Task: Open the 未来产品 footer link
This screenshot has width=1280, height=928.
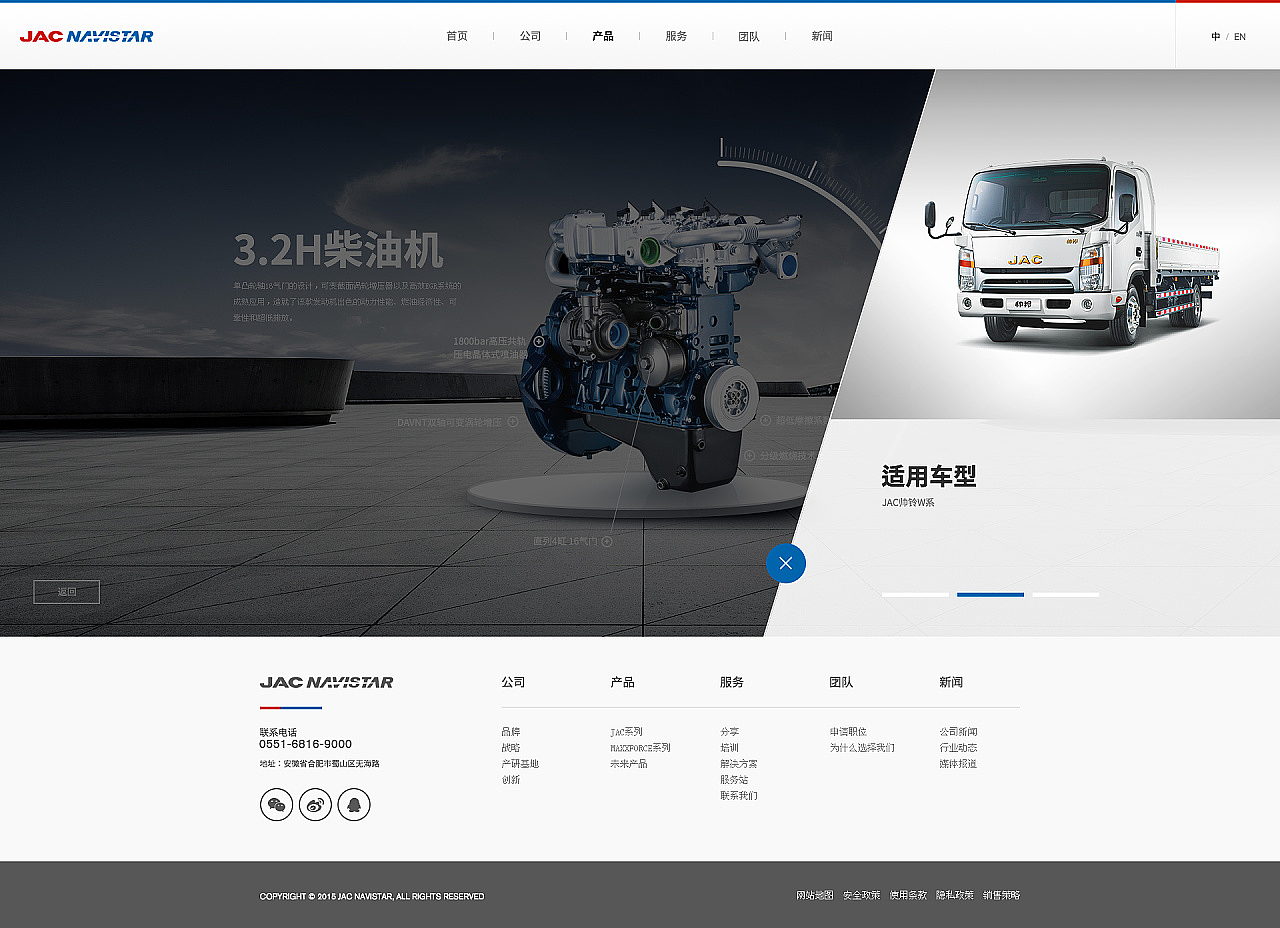Action: pos(629,764)
